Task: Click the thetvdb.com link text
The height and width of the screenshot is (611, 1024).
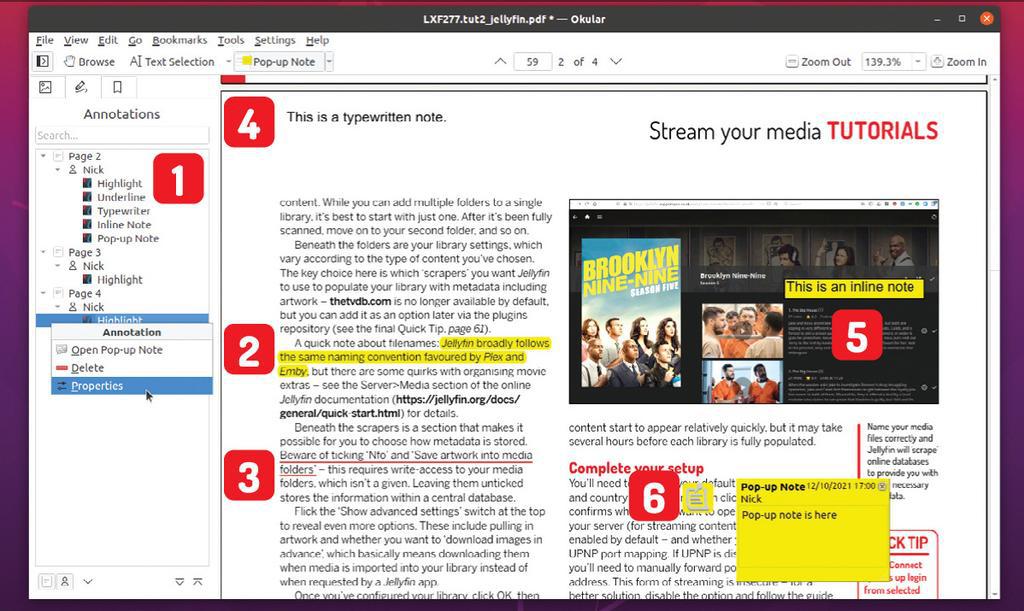Action: click(360, 302)
